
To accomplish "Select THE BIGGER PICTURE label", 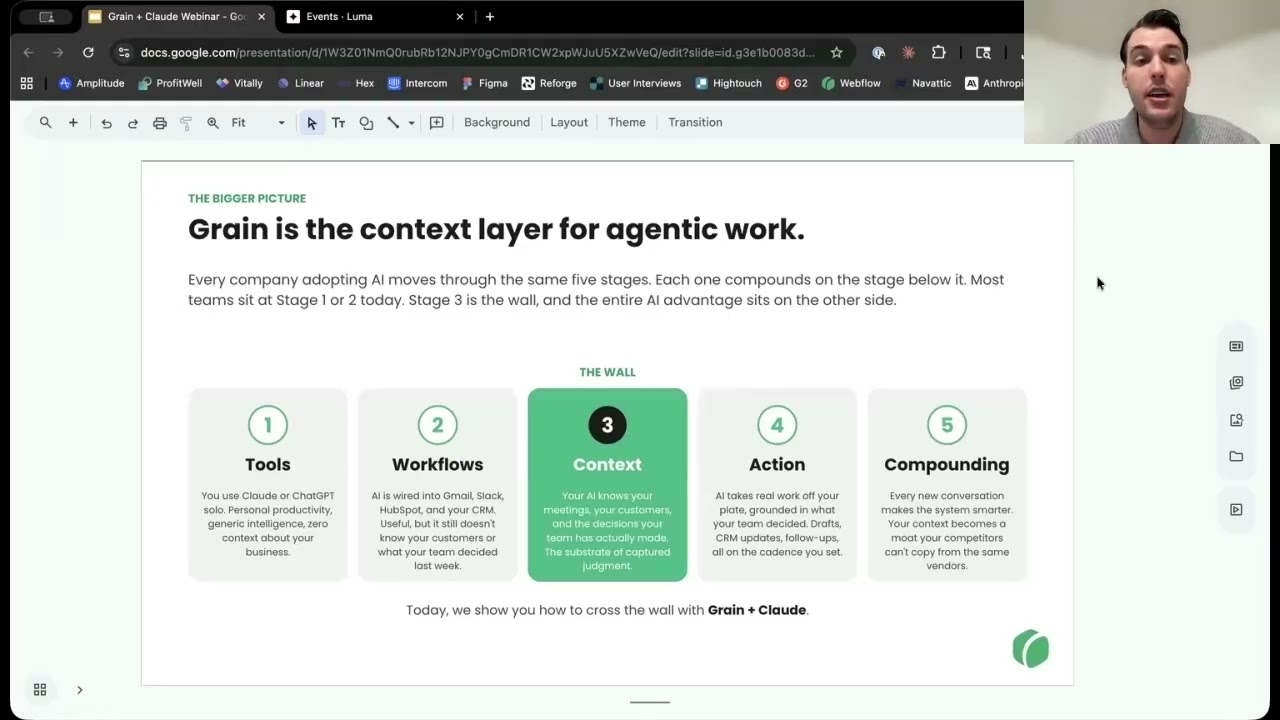I will pos(247,198).
